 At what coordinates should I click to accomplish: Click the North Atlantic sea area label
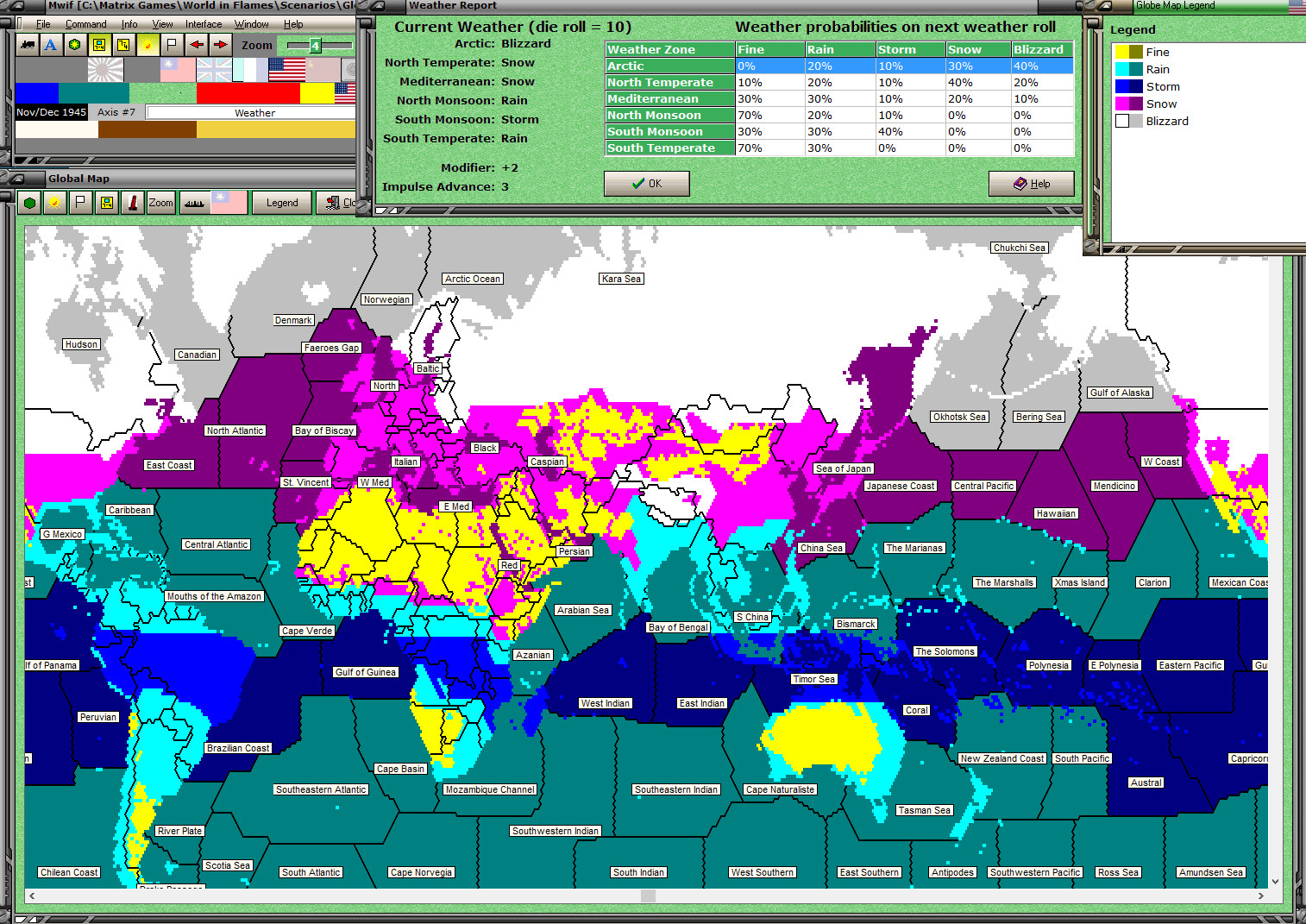coord(235,431)
